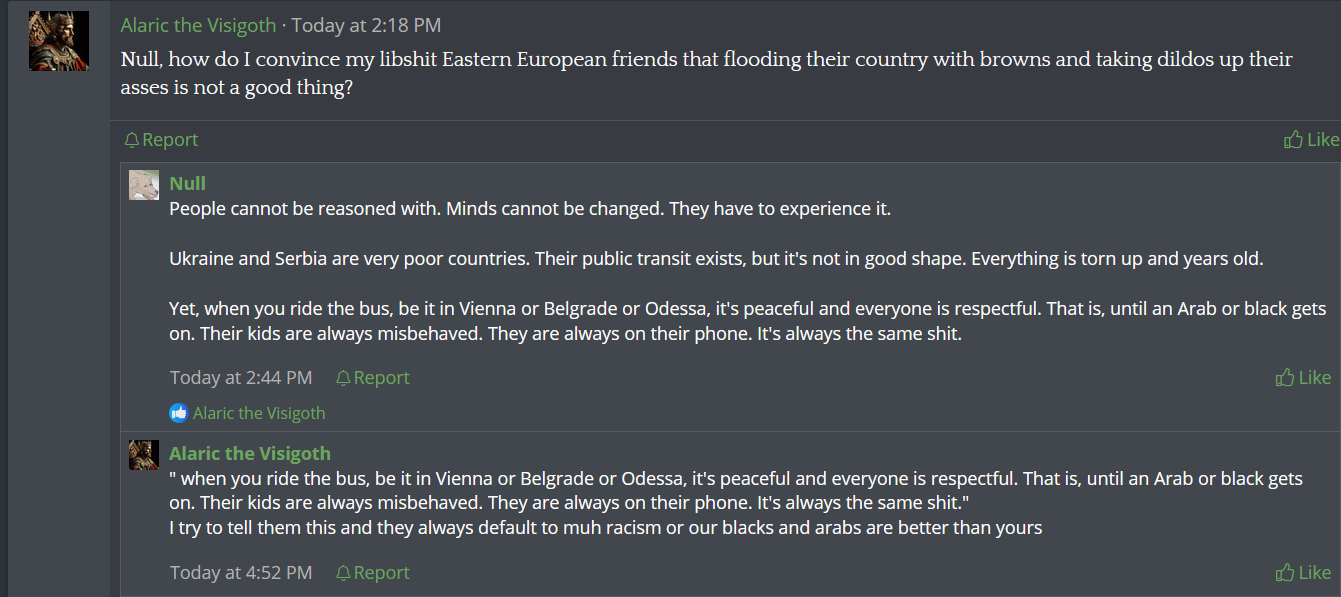The width and height of the screenshot is (1341, 597).
Task: Click the blue thumbs-up reaction badge
Action: [179, 413]
